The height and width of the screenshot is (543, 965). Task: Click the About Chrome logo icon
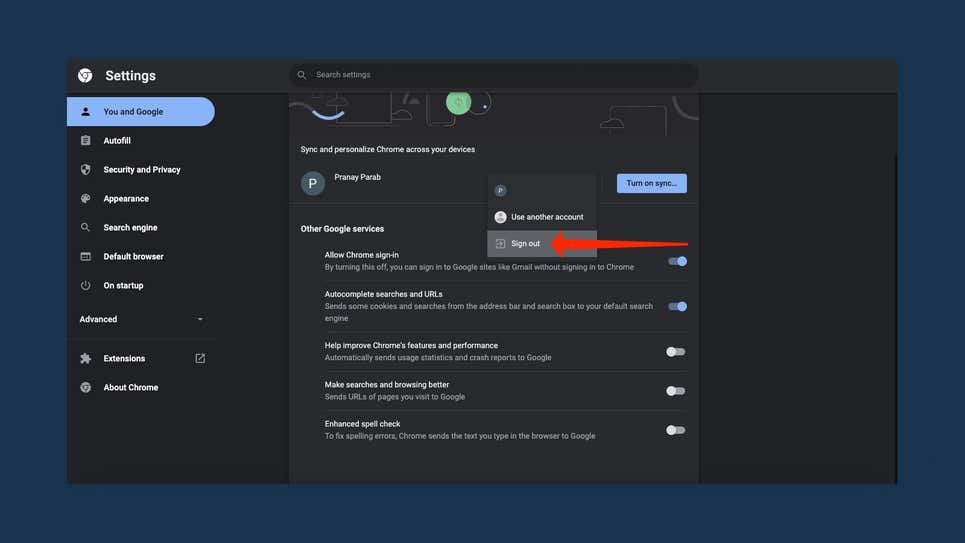pyautogui.click(x=86, y=388)
